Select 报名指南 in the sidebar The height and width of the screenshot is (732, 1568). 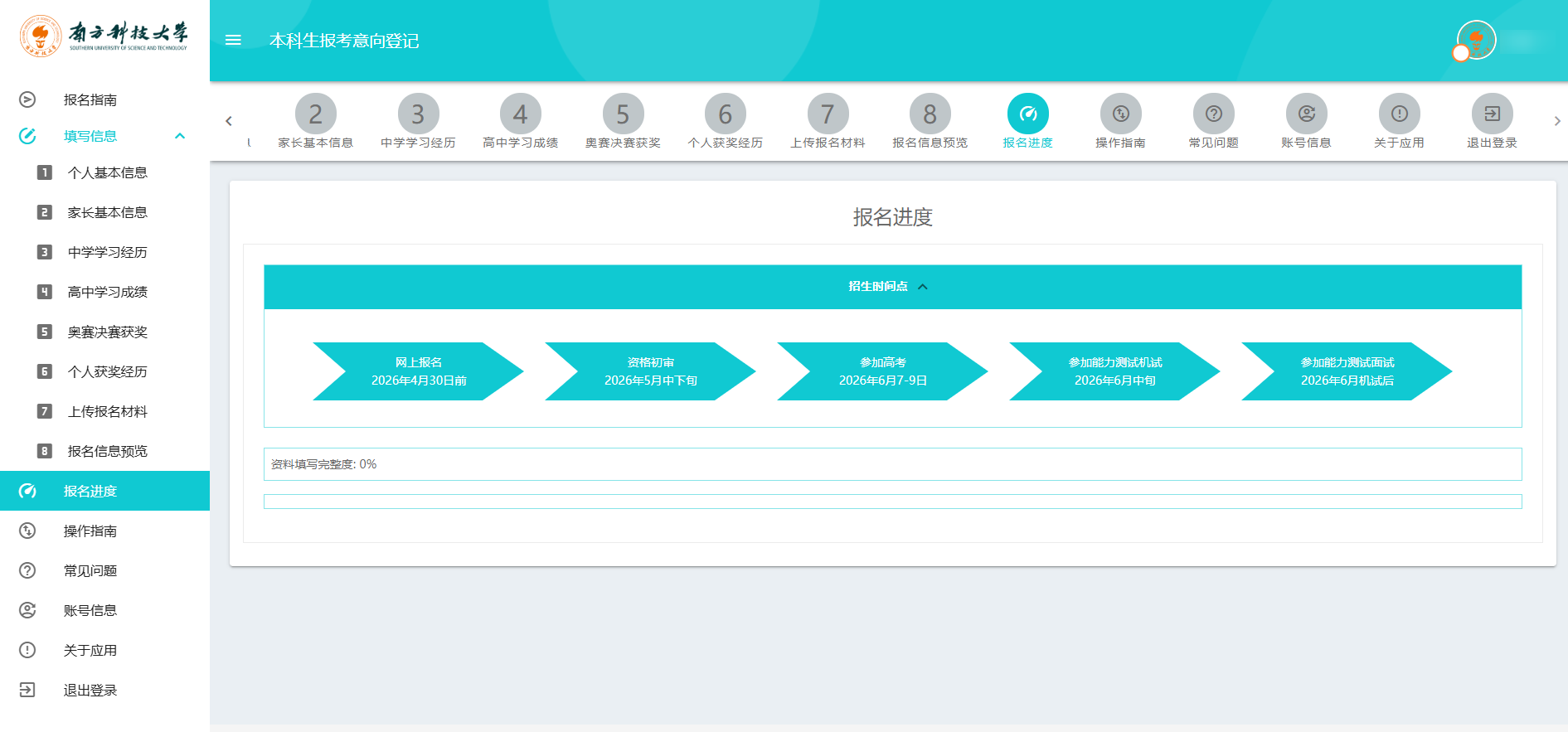point(90,99)
